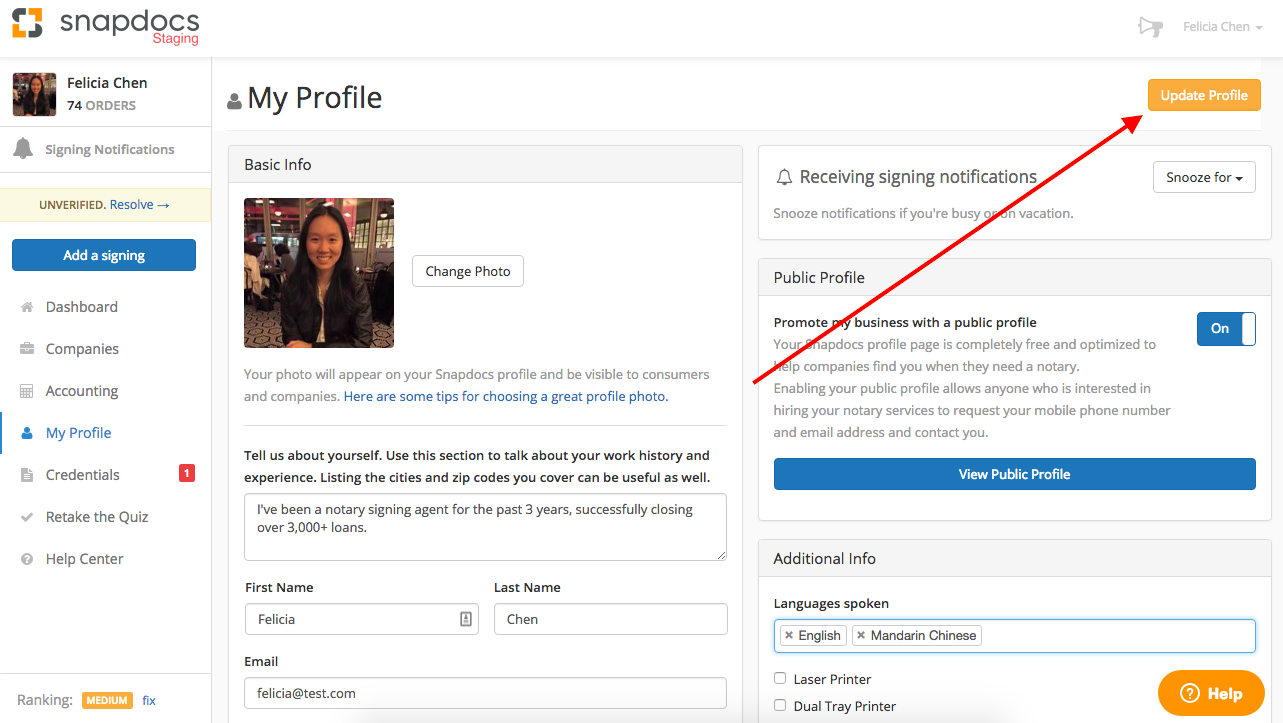
Task: Click the Update Profile button
Action: [1203, 94]
